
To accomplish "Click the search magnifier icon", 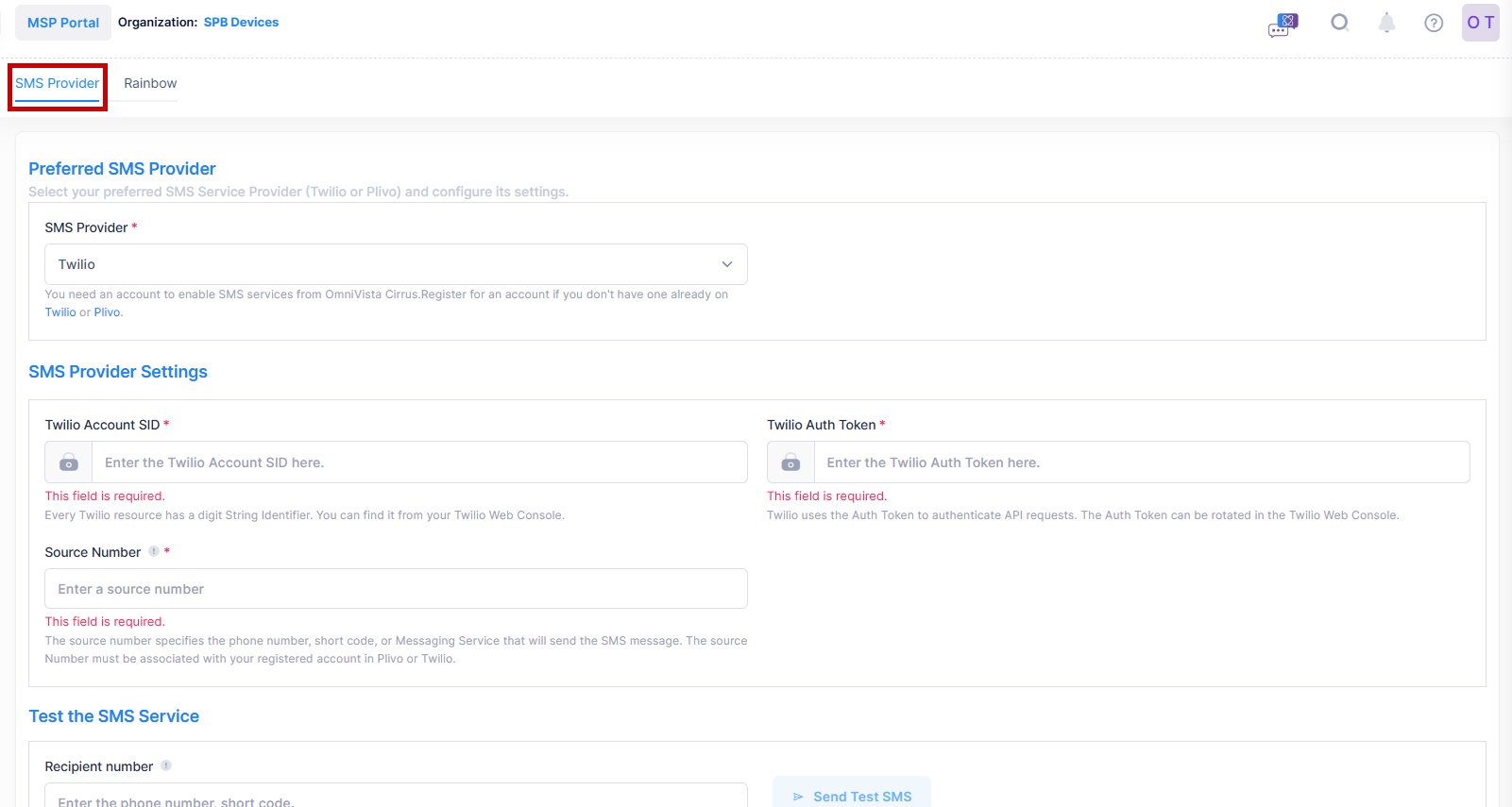I will [x=1339, y=23].
